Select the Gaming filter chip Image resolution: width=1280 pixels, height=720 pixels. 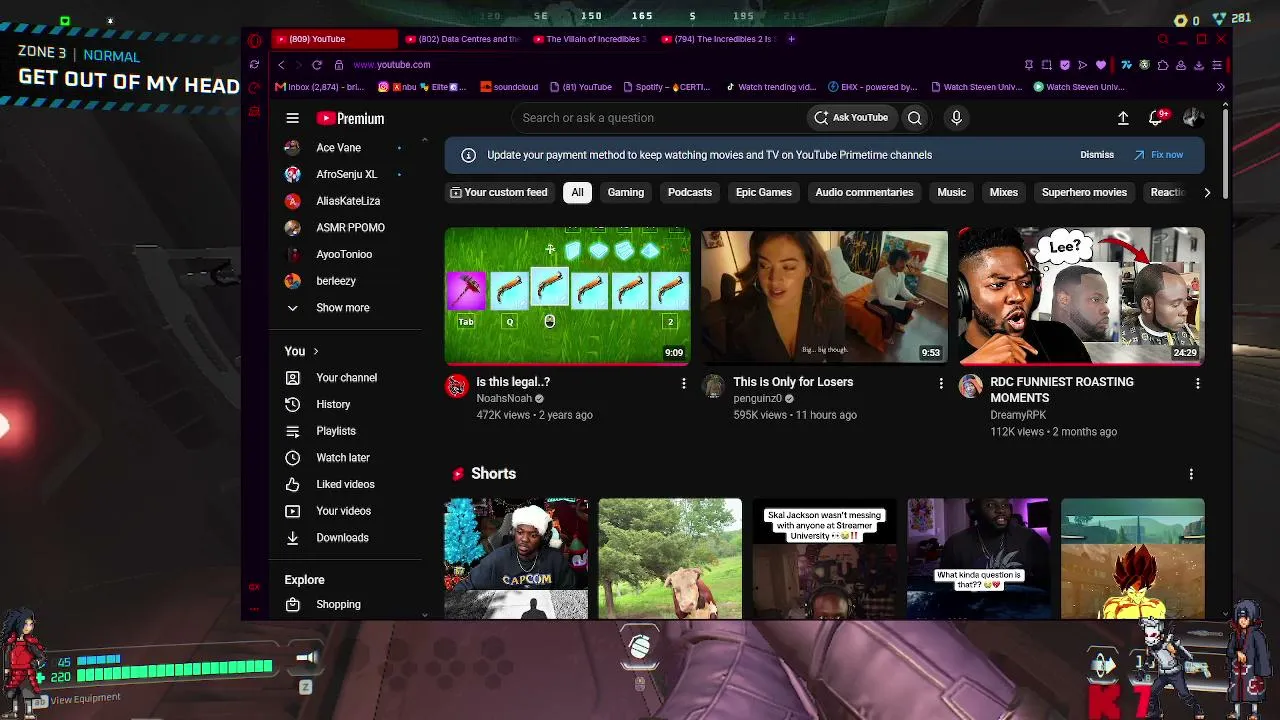tap(626, 192)
